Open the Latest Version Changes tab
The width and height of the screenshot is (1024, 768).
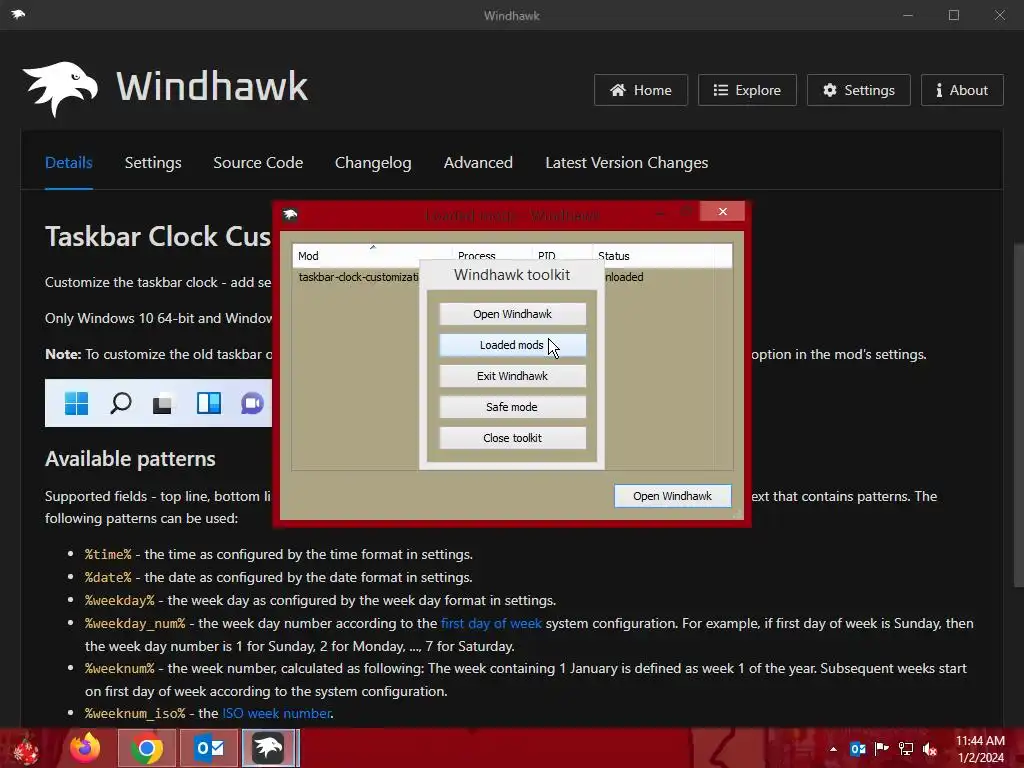coord(626,163)
